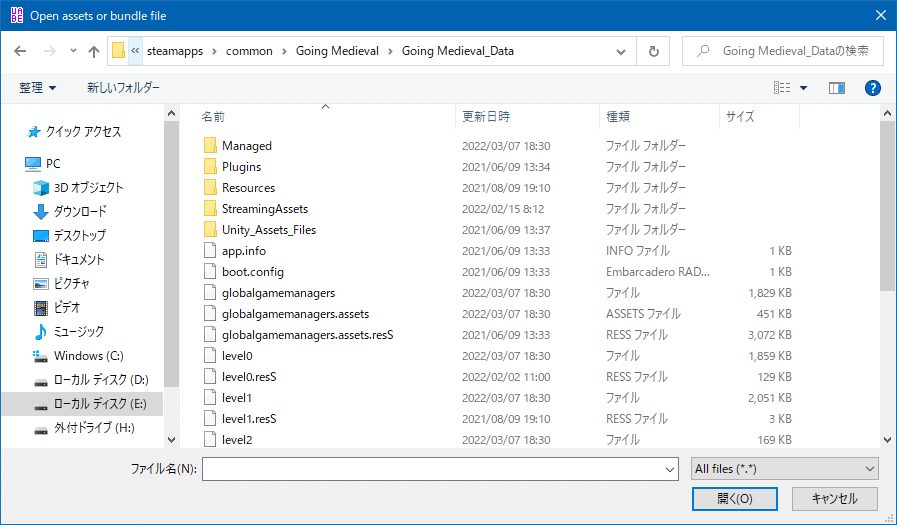Select the level1.resS file

tap(249, 419)
